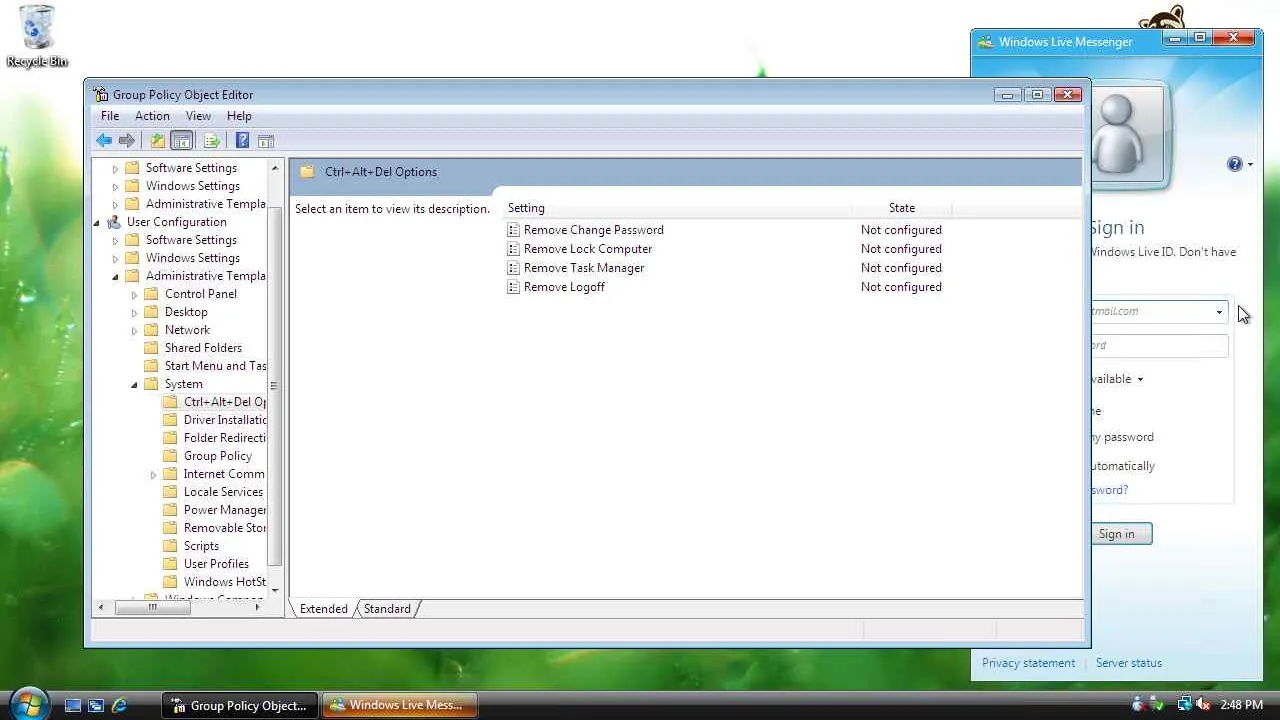Click the Forward arrow in the toolbar

(x=127, y=141)
